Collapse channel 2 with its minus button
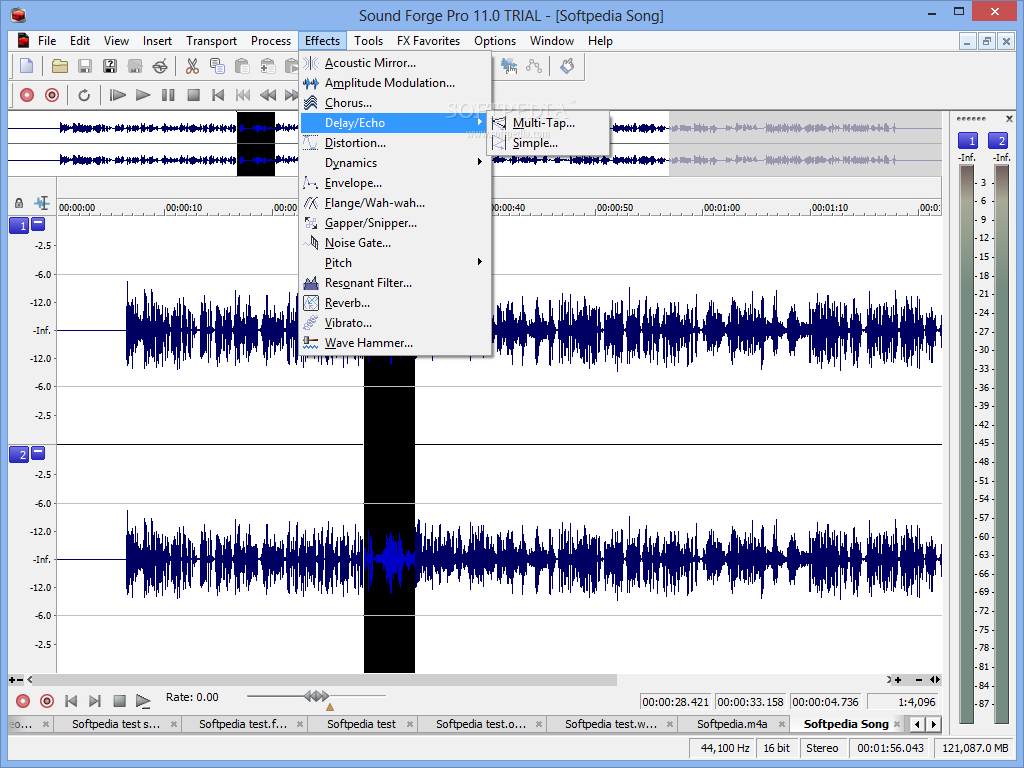The height and width of the screenshot is (768, 1024). 39,452
